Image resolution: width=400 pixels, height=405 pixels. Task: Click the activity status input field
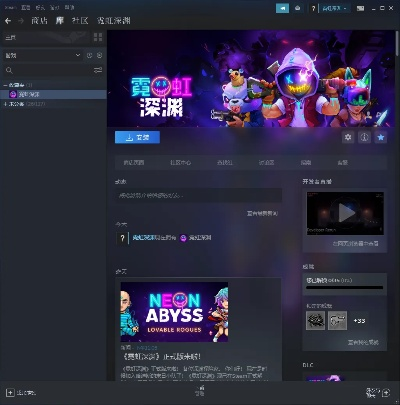[x=198, y=195]
